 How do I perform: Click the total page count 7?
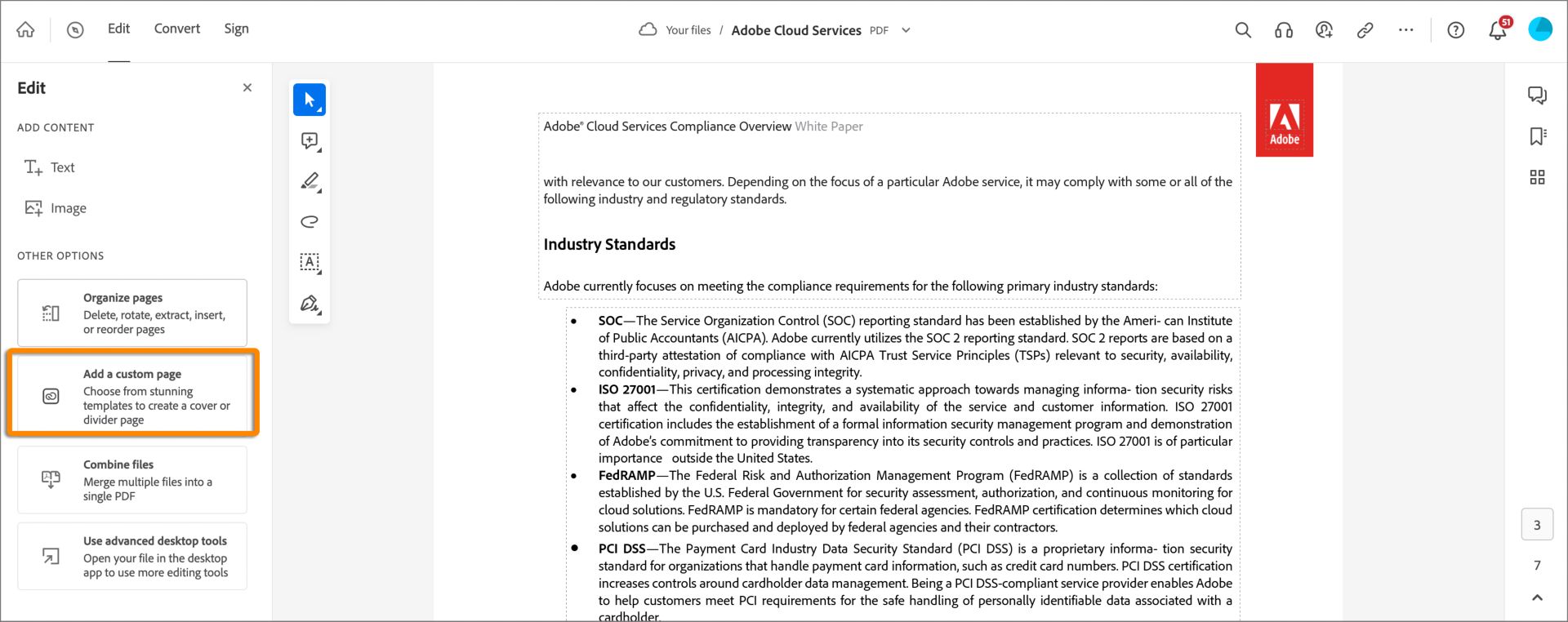point(1537,565)
